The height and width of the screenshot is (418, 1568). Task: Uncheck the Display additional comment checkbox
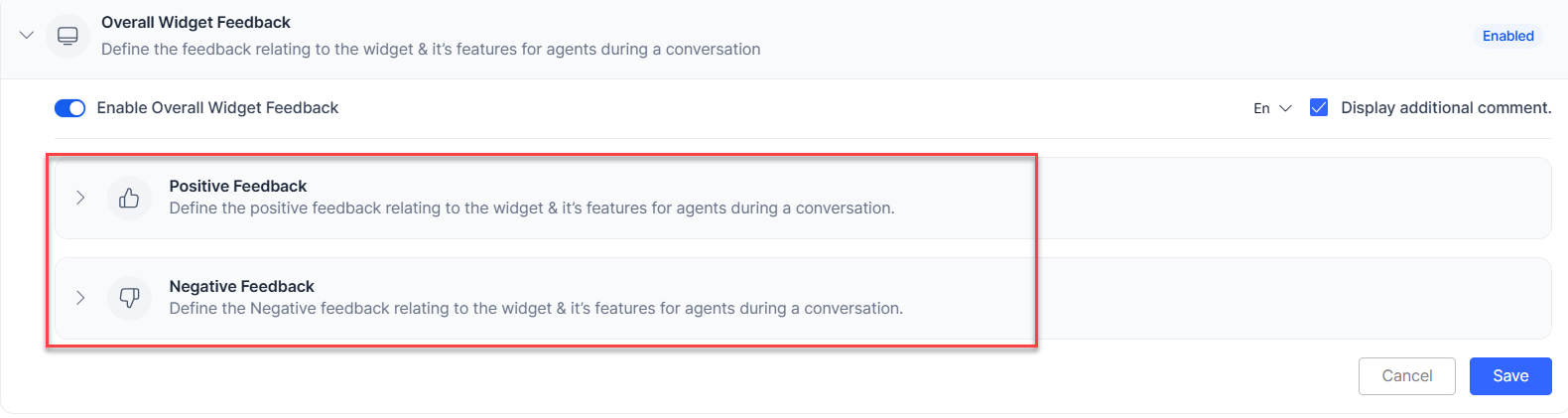pos(1319,107)
